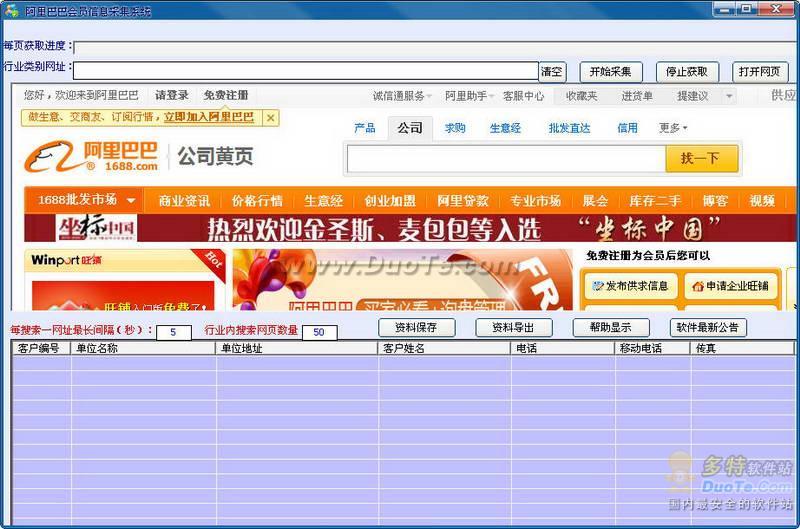Open 展会 in the orange navigation
Screen dimensions: 800x529
[x=595, y=200]
